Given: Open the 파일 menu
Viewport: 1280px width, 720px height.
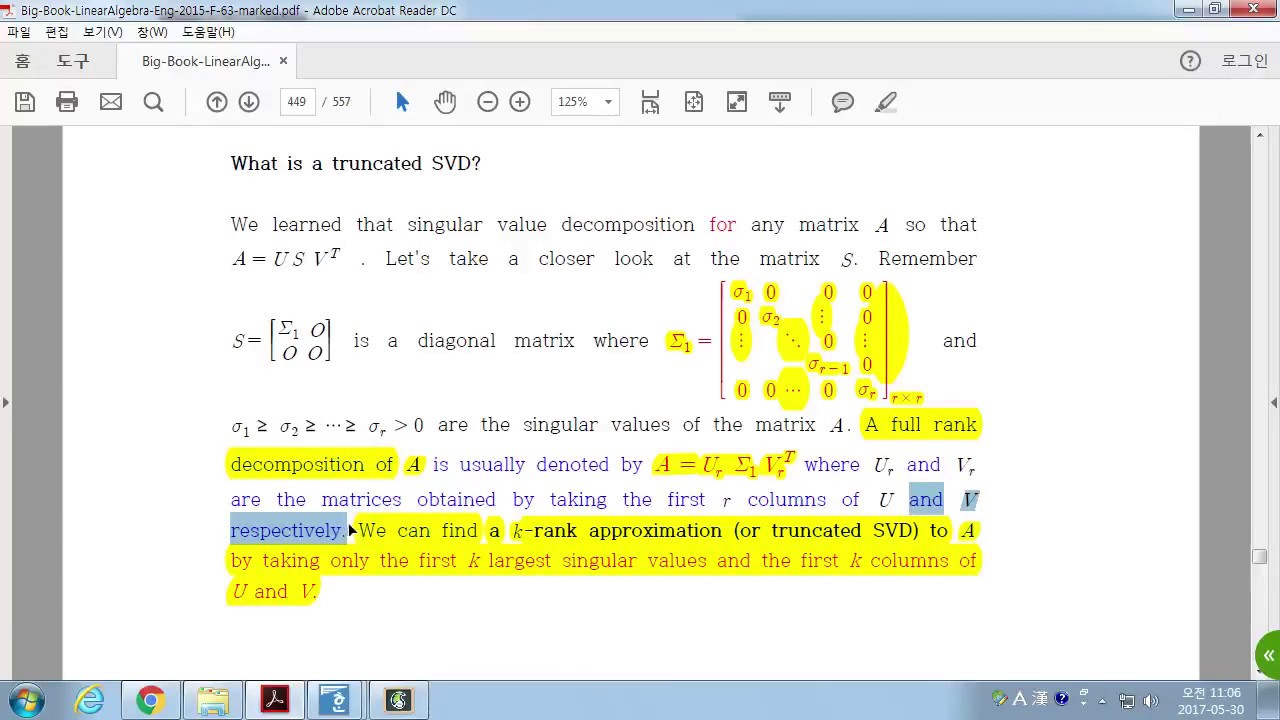Looking at the screenshot, I should pos(19,32).
